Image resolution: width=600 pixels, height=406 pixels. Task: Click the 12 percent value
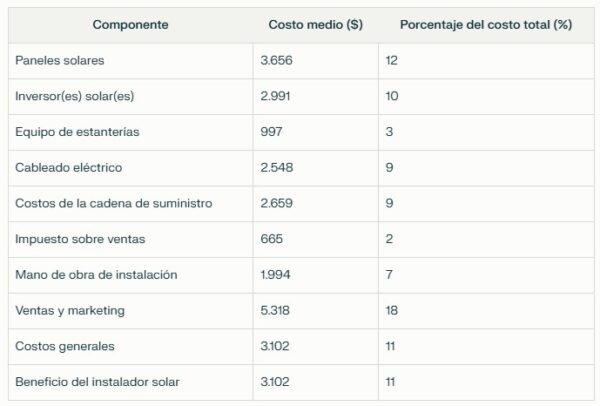[391, 60]
